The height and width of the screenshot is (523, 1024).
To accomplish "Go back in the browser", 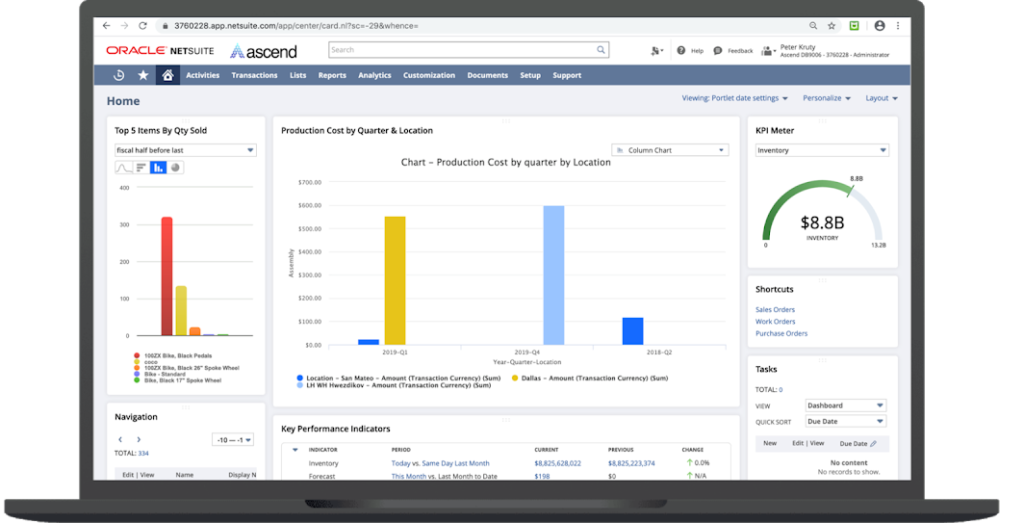I will [x=106, y=25].
